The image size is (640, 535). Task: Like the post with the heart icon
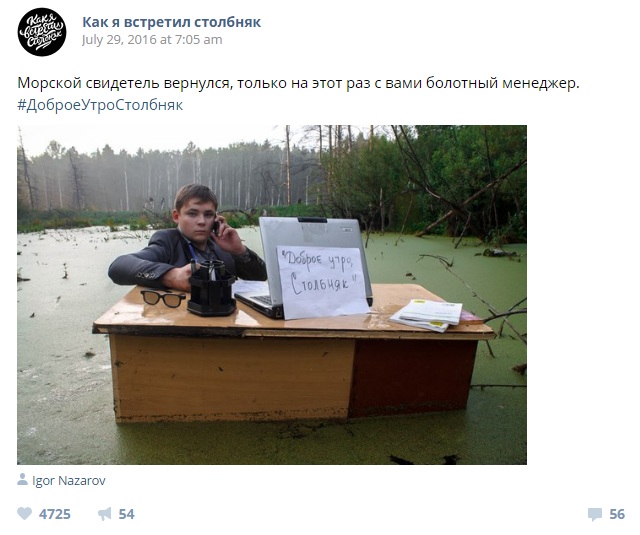coord(24,514)
